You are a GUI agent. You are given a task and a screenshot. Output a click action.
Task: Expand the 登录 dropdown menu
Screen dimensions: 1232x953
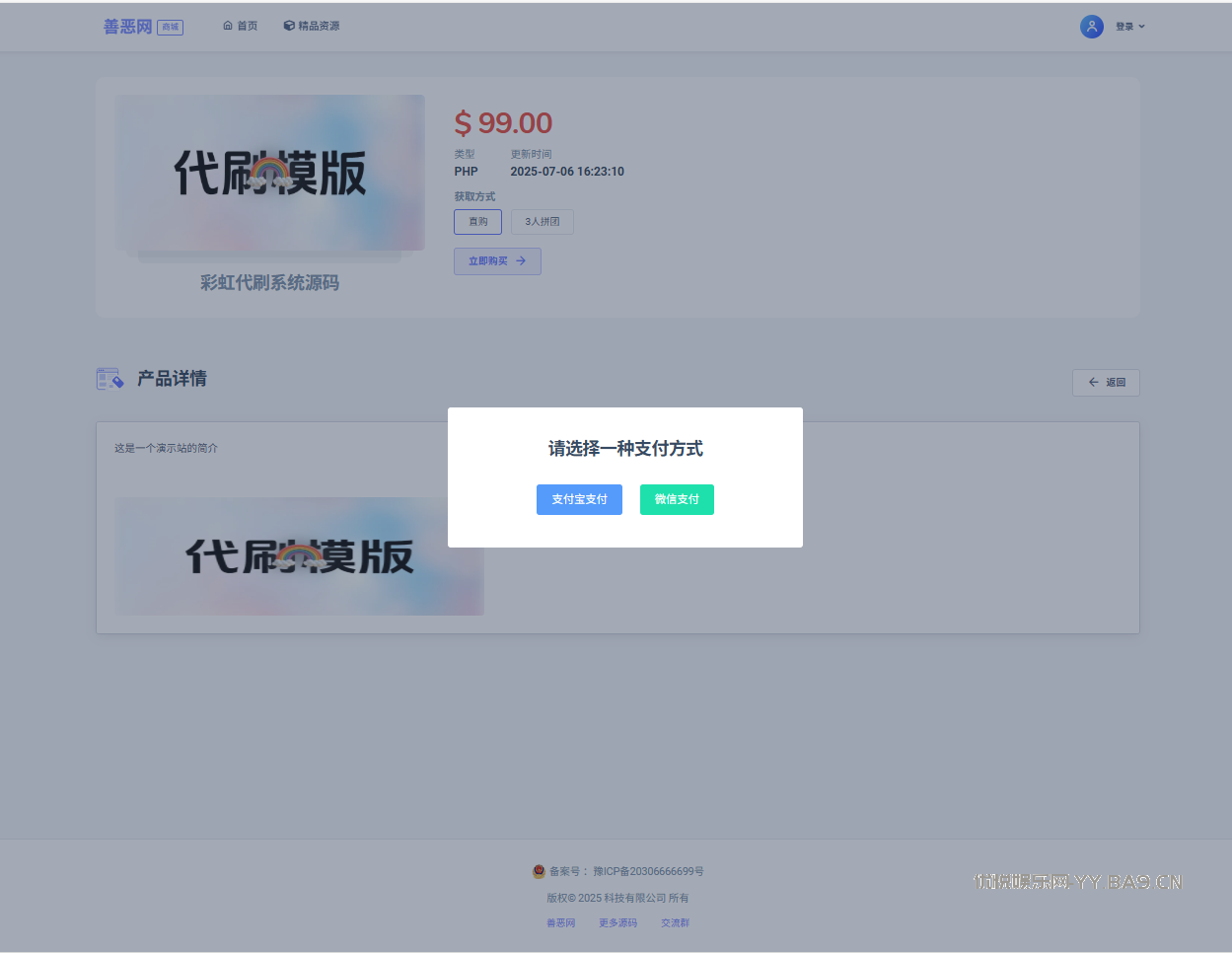[1129, 27]
